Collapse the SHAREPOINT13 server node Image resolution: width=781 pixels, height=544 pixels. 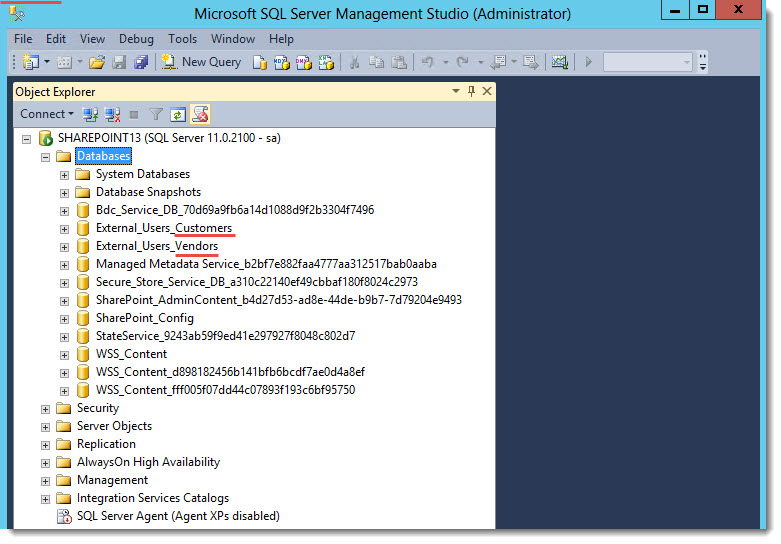pyautogui.click(x=26, y=139)
